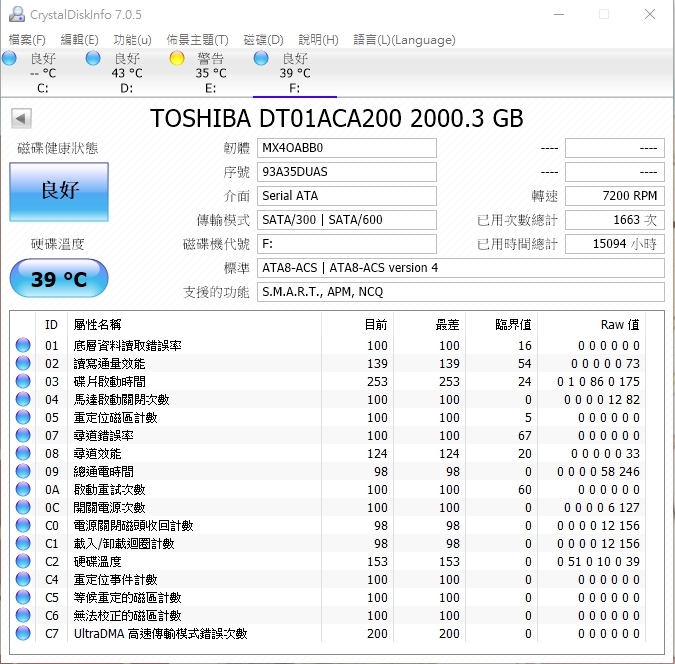Click status icon for attribute 09

click(23, 472)
